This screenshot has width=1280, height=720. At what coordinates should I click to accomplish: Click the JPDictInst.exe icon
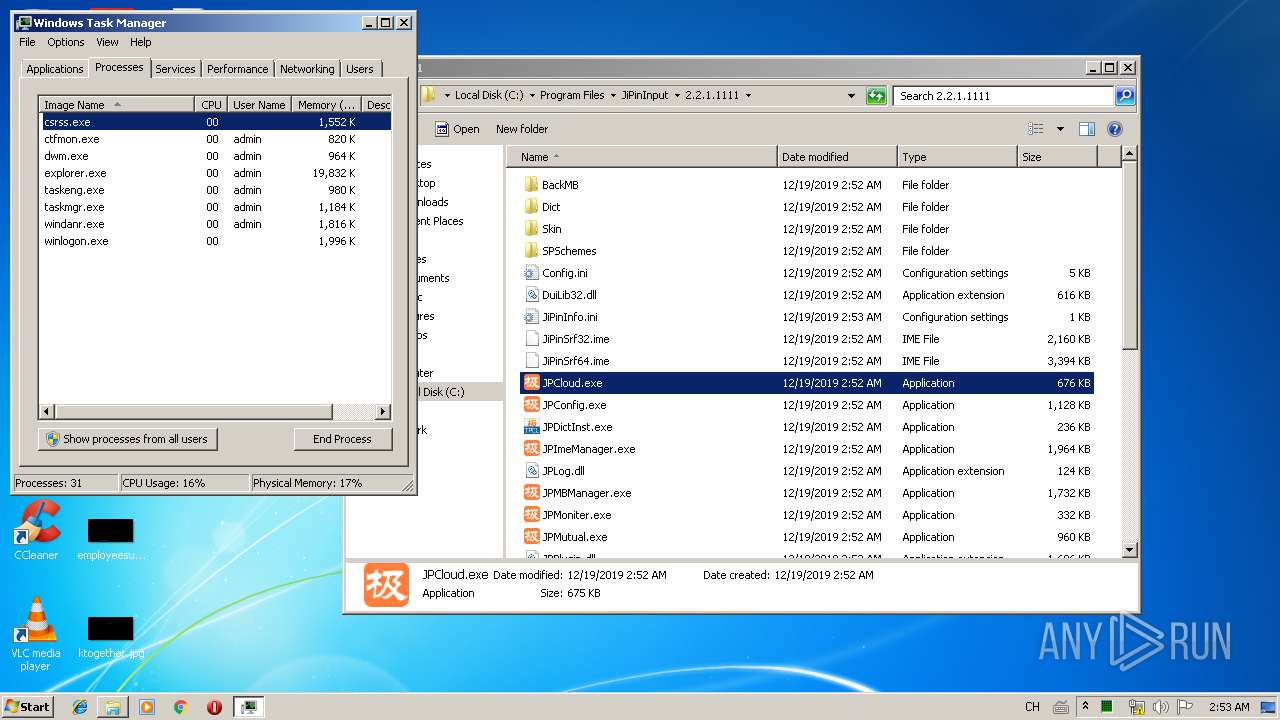[532, 427]
